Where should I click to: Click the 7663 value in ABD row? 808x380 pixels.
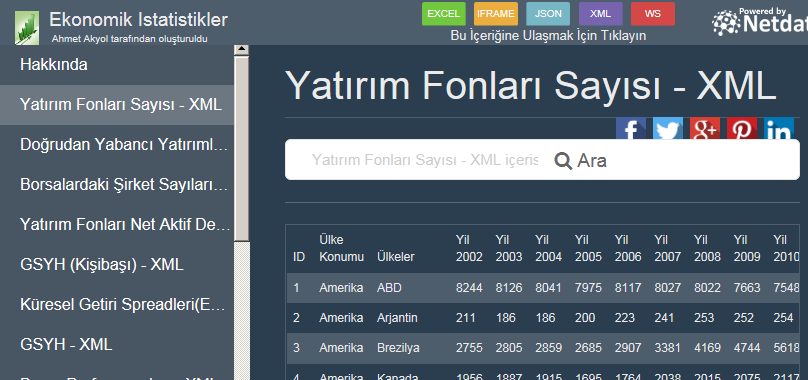pyautogui.click(x=747, y=288)
